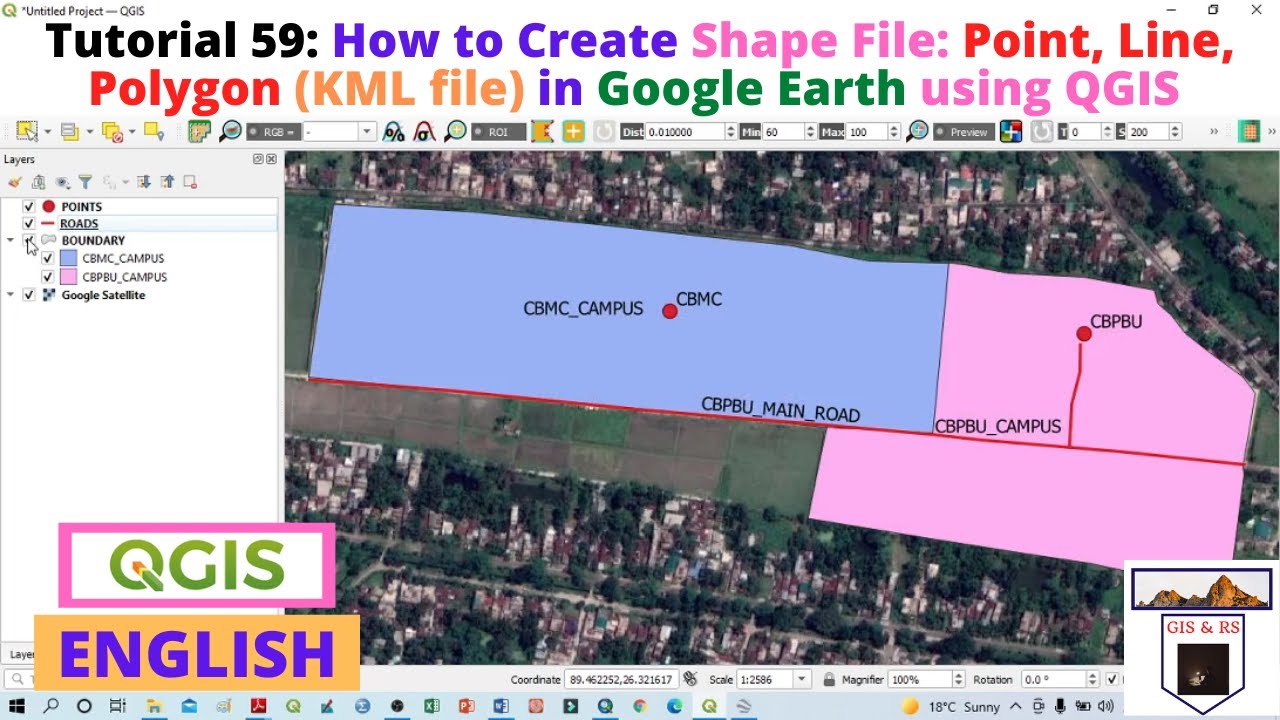Click the redo ROI circular arrow icon
This screenshot has width=1280, height=720.
(x=604, y=132)
